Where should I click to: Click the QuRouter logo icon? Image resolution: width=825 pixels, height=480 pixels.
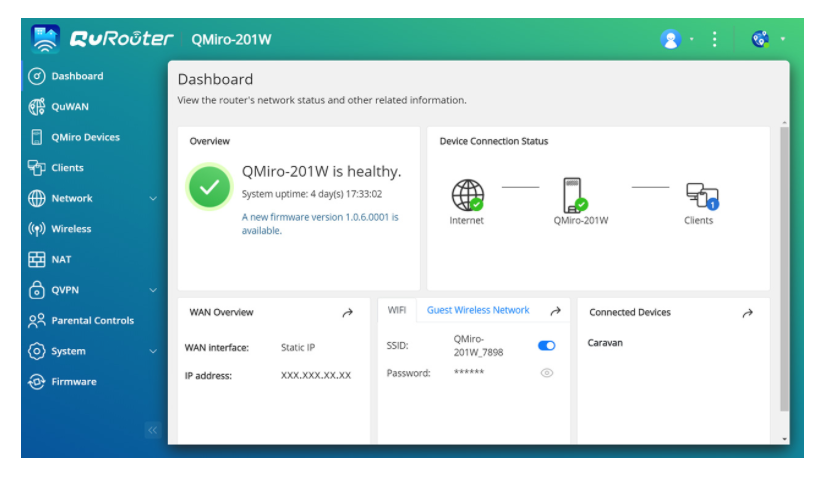pyautogui.click(x=45, y=39)
